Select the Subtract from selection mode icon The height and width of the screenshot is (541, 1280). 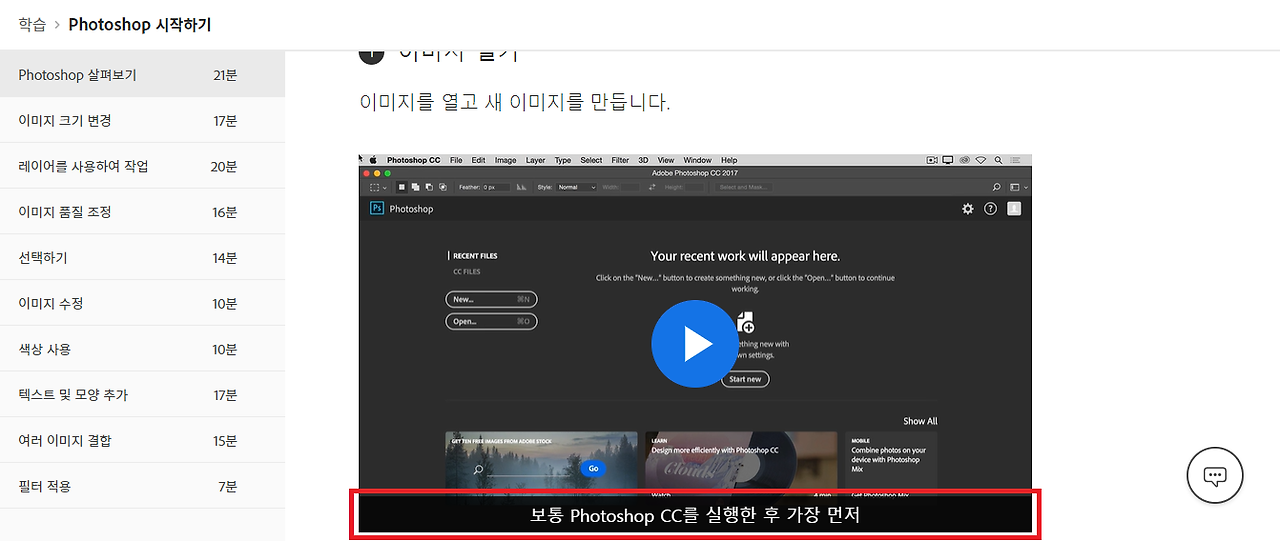(x=429, y=187)
